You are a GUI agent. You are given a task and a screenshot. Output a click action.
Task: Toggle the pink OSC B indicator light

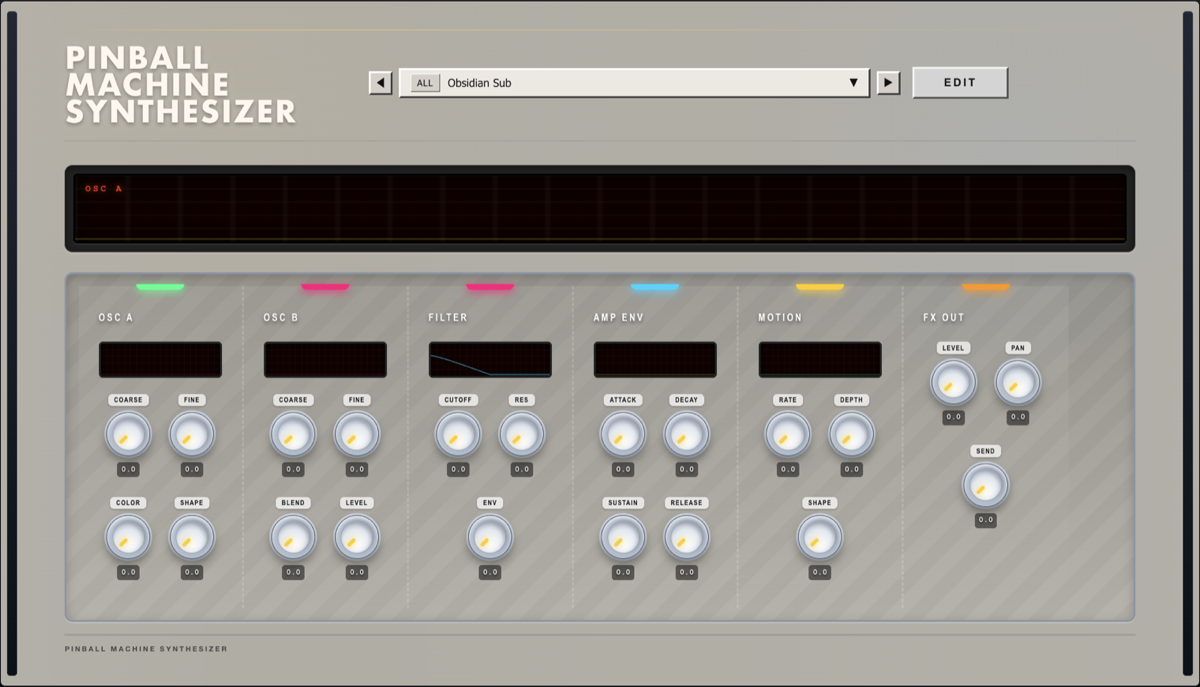[x=325, y=287]
